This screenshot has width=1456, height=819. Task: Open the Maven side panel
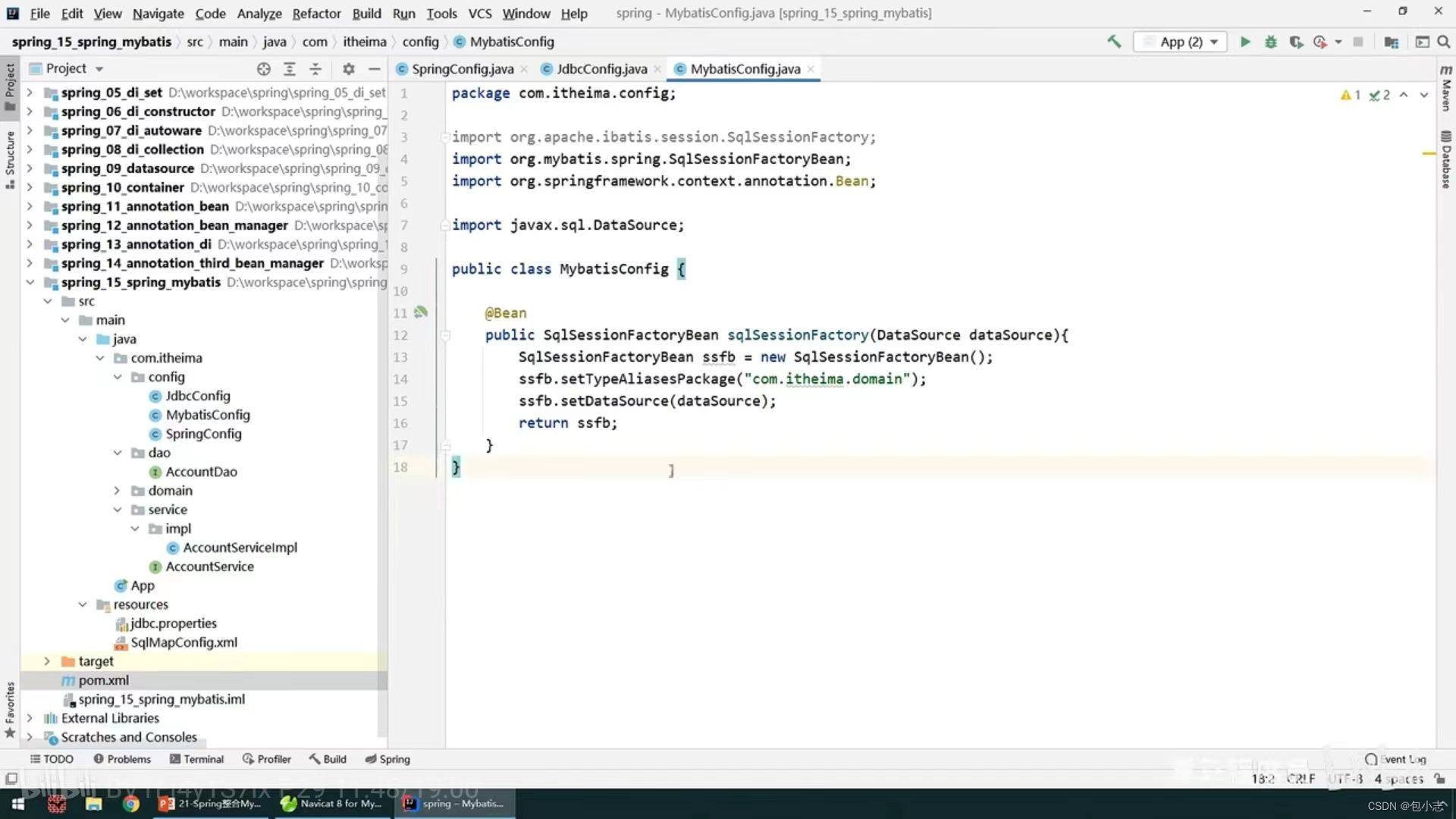tap(1446, 86)
